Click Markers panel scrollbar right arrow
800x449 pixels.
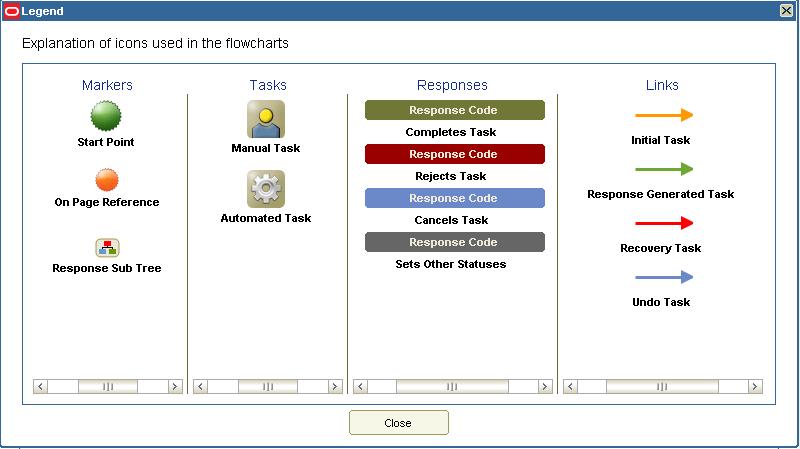[175, 386]
